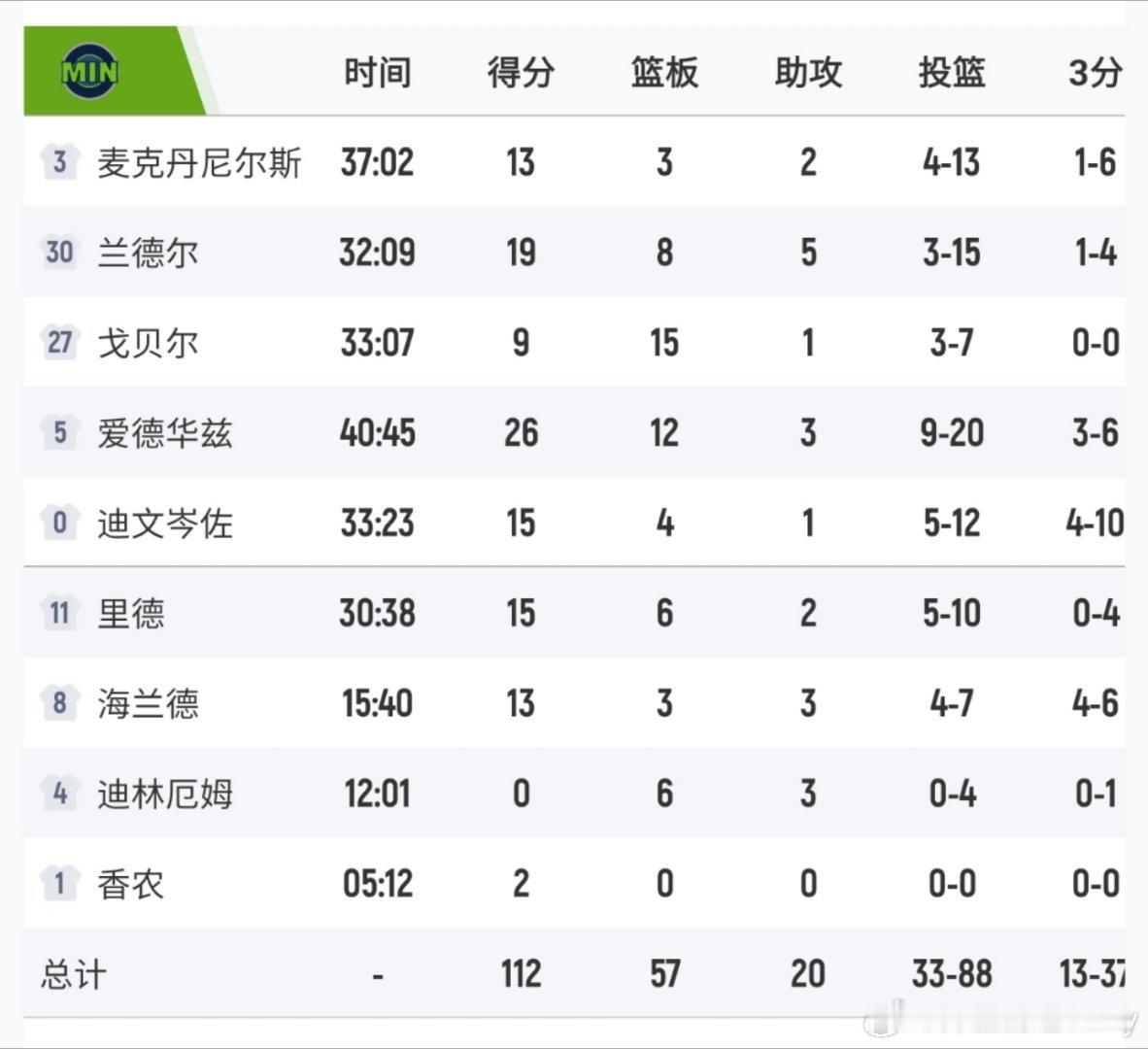This screenshot has height=1049, width=1148.
Task: Open player 麦克丹尼尔斯 name link
Action: 199,162
